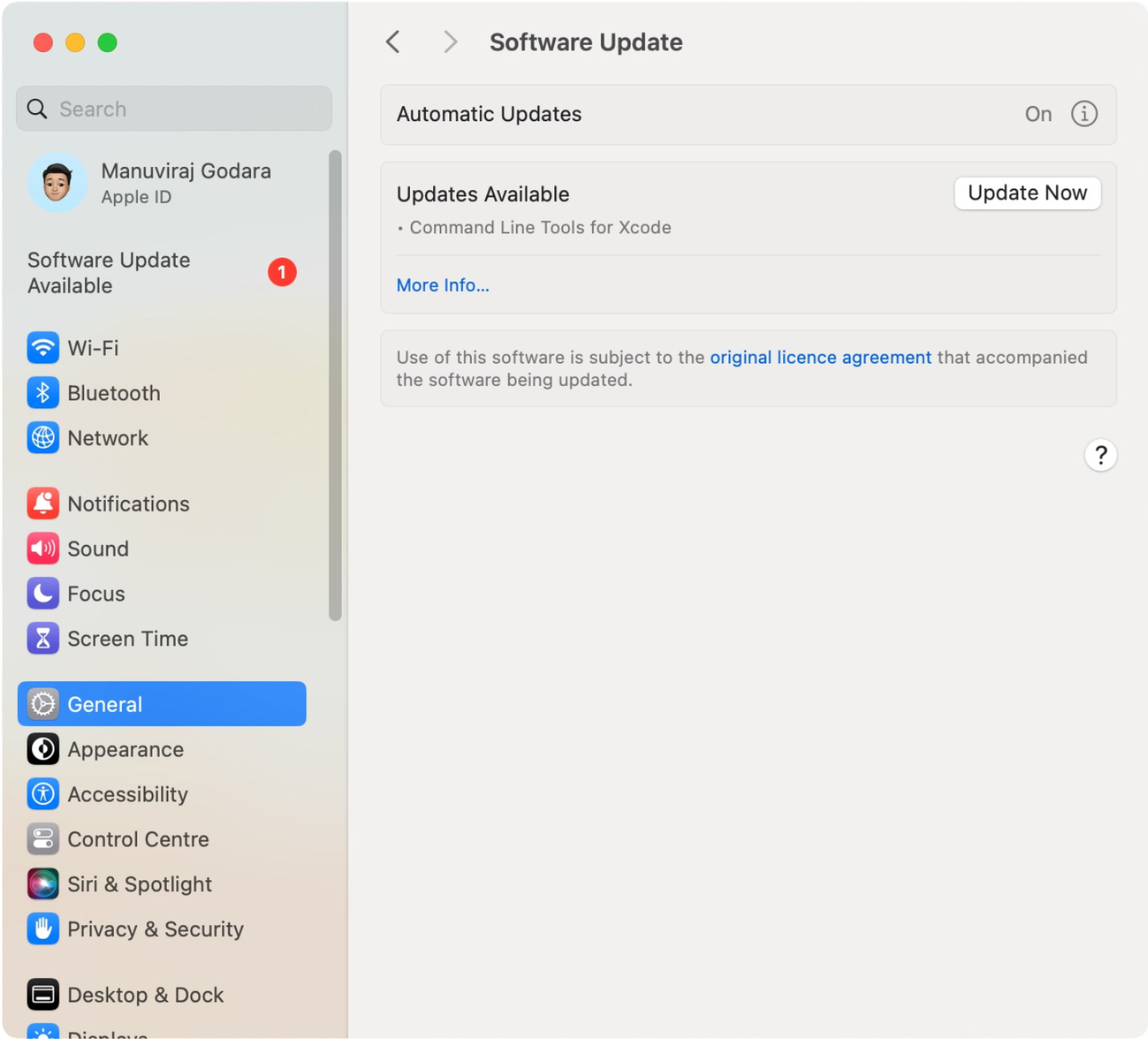This screenshot has width=1148, height=1039.
Task: Open the original licence agreement link
Action: click(x=819, y=357)
